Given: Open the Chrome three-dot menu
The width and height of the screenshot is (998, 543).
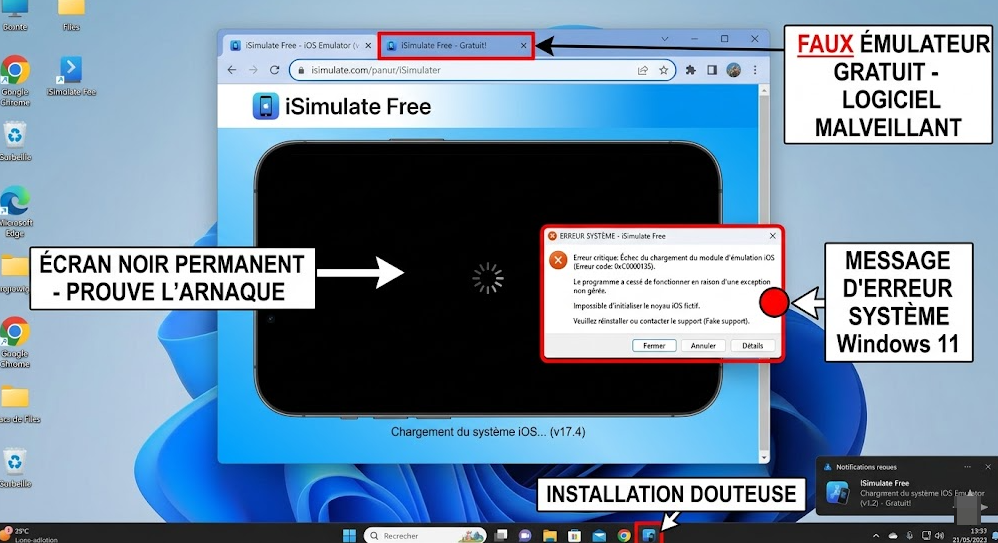Looking at the screenshot, I should pyautogui.click(x=755, y=70).
